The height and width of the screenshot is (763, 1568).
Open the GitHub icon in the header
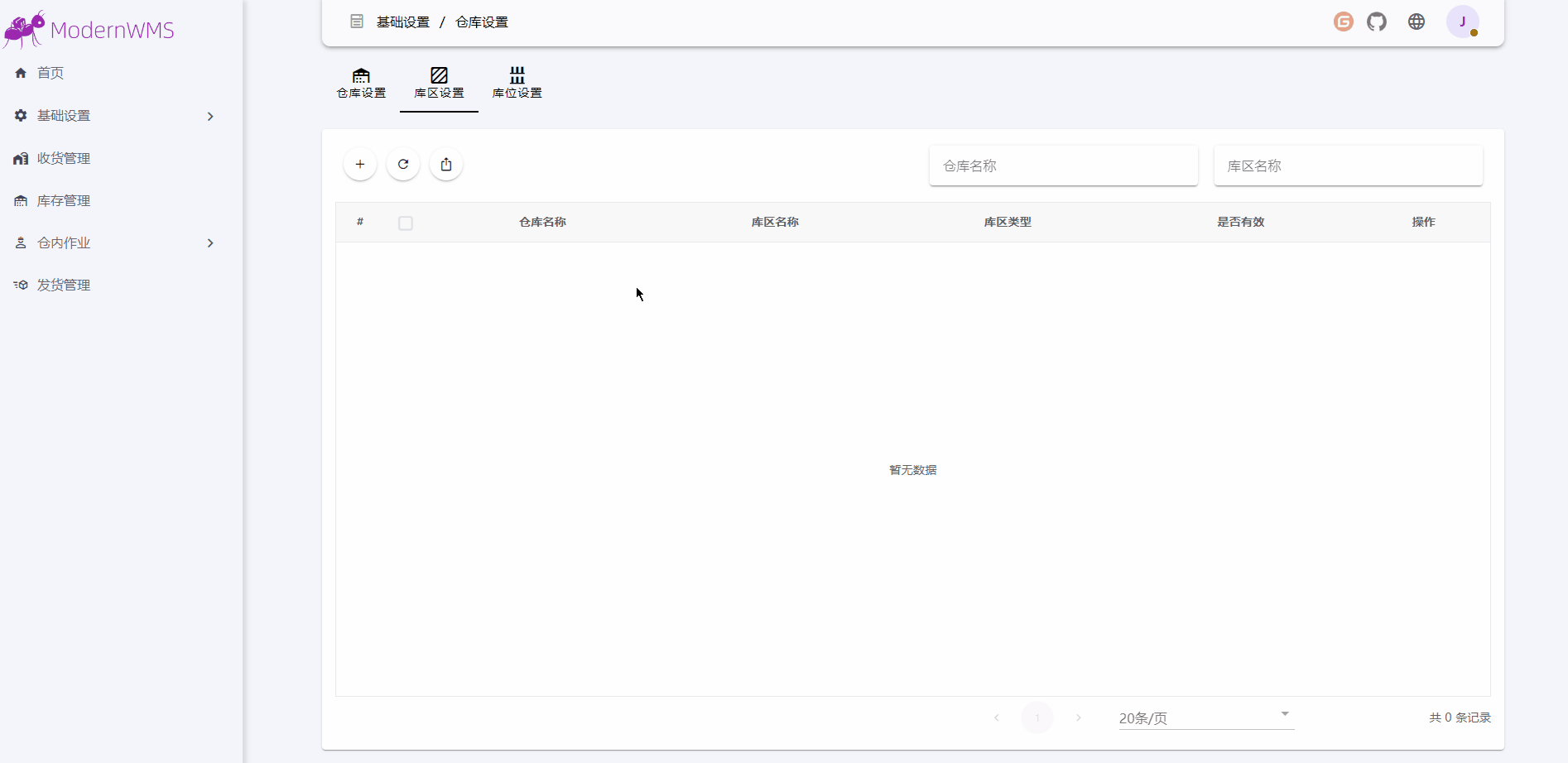point(1377,22)
